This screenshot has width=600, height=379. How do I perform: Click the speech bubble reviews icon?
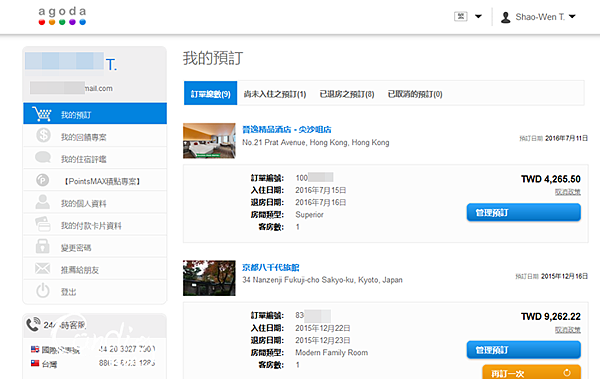point(43,157)
